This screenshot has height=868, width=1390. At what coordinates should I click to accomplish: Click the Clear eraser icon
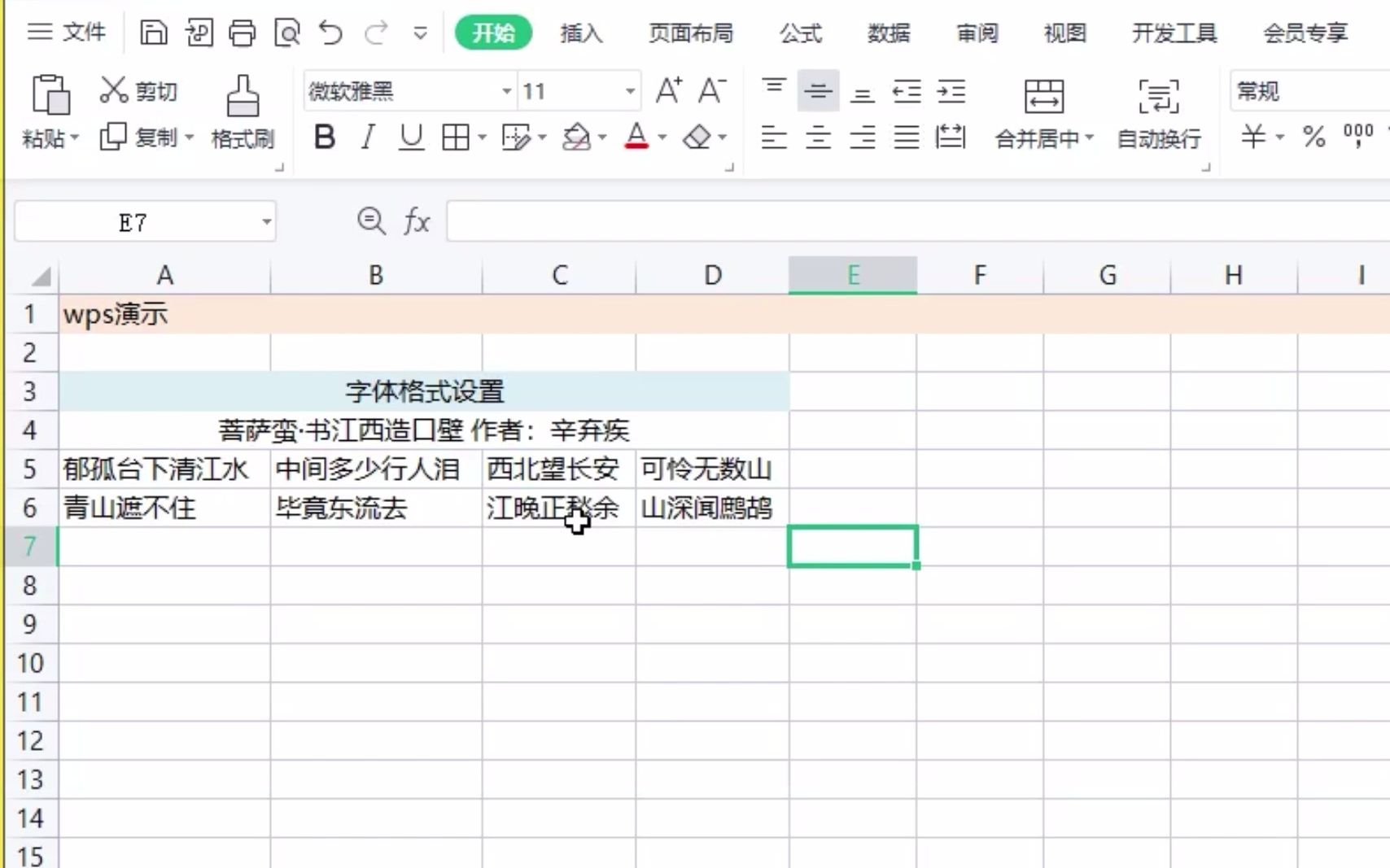[x=697, y=137]
